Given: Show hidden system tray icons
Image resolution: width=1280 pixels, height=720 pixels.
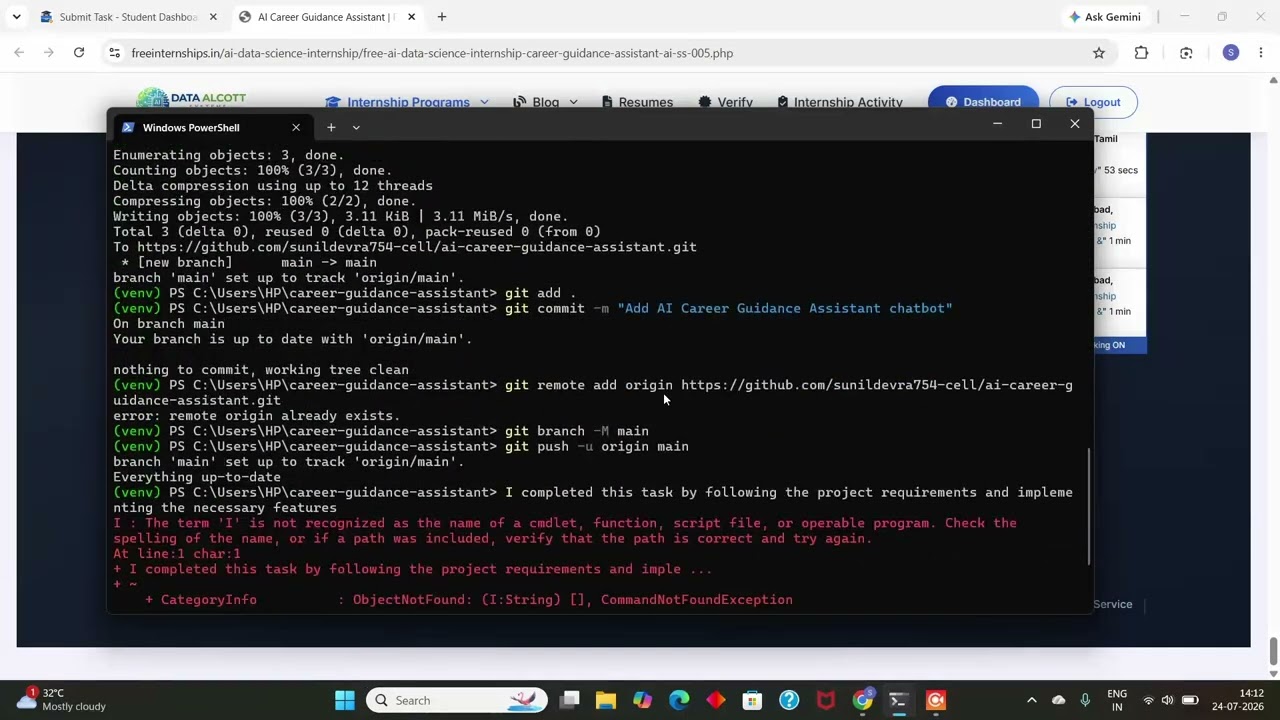Looking at the screenshot, I should coord(1032,700).
